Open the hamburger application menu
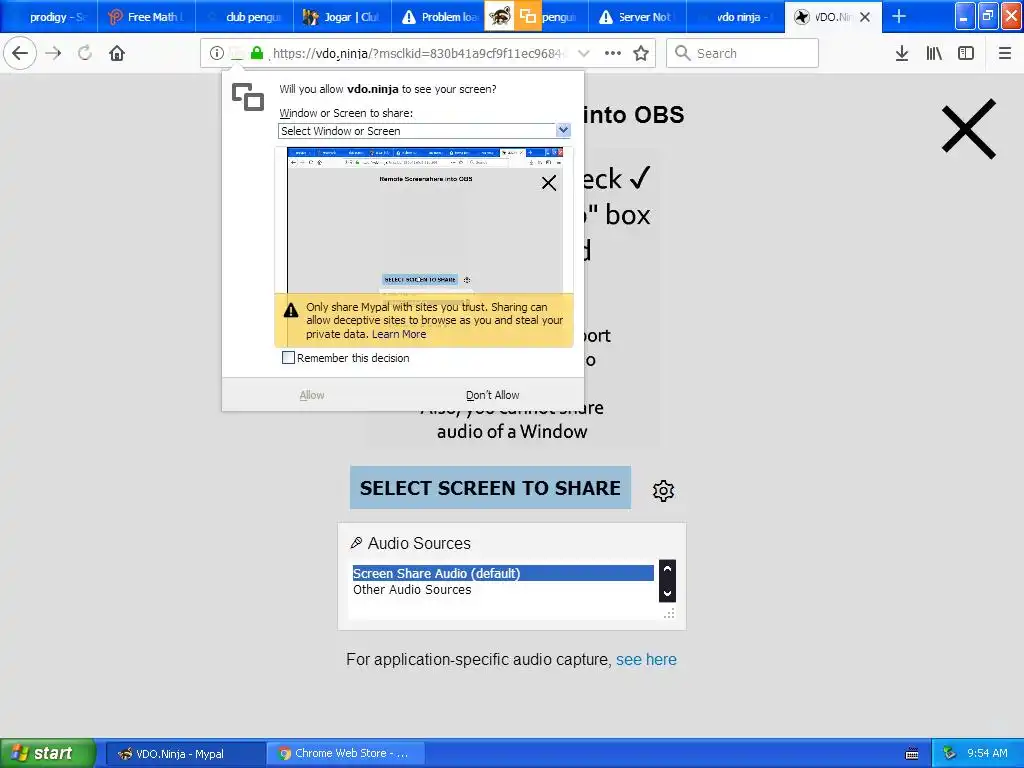The image size is (1024, 768). (x=1005, y=54)
